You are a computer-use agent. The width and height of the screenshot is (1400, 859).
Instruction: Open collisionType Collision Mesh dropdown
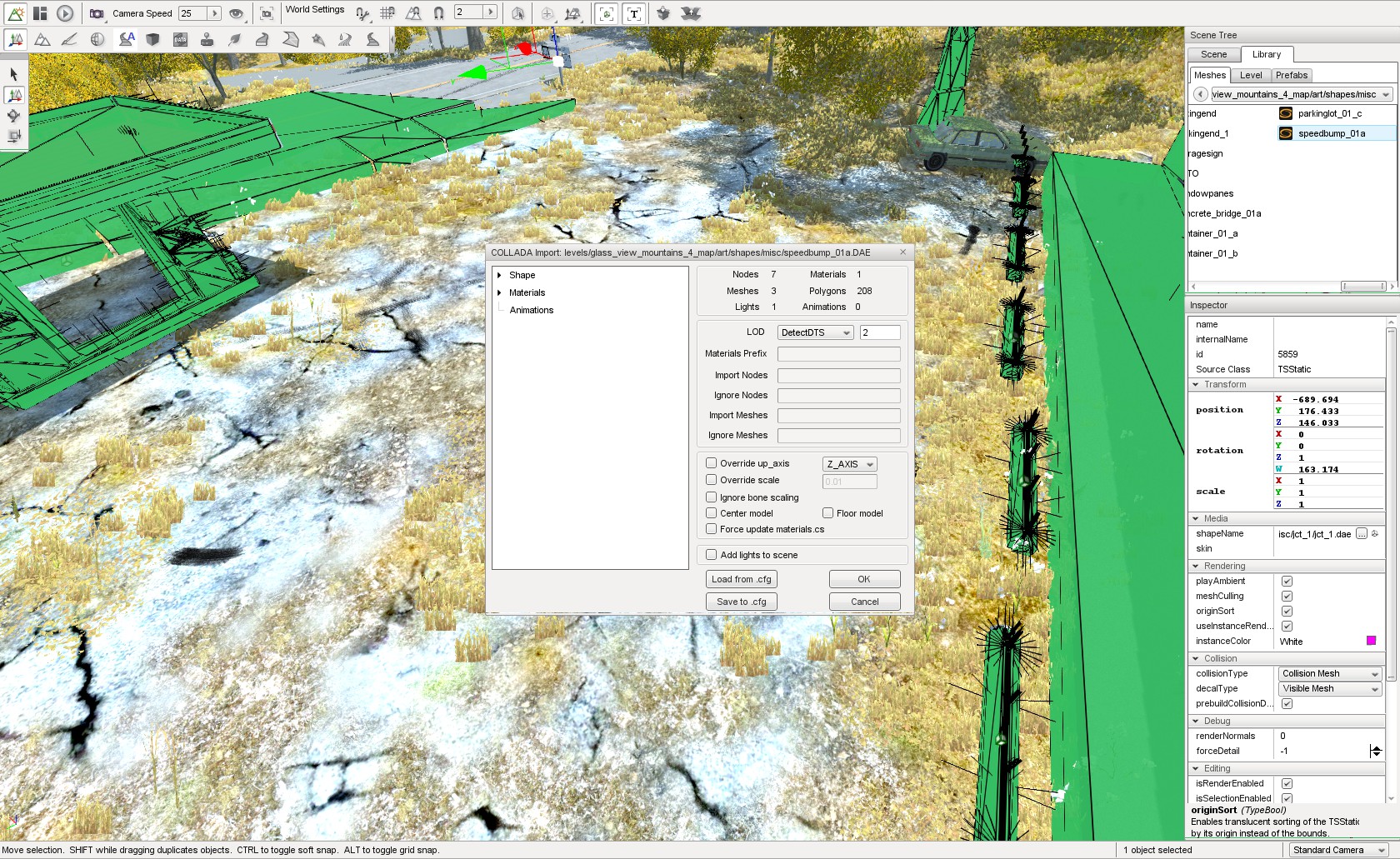(x=1330, y=674)
